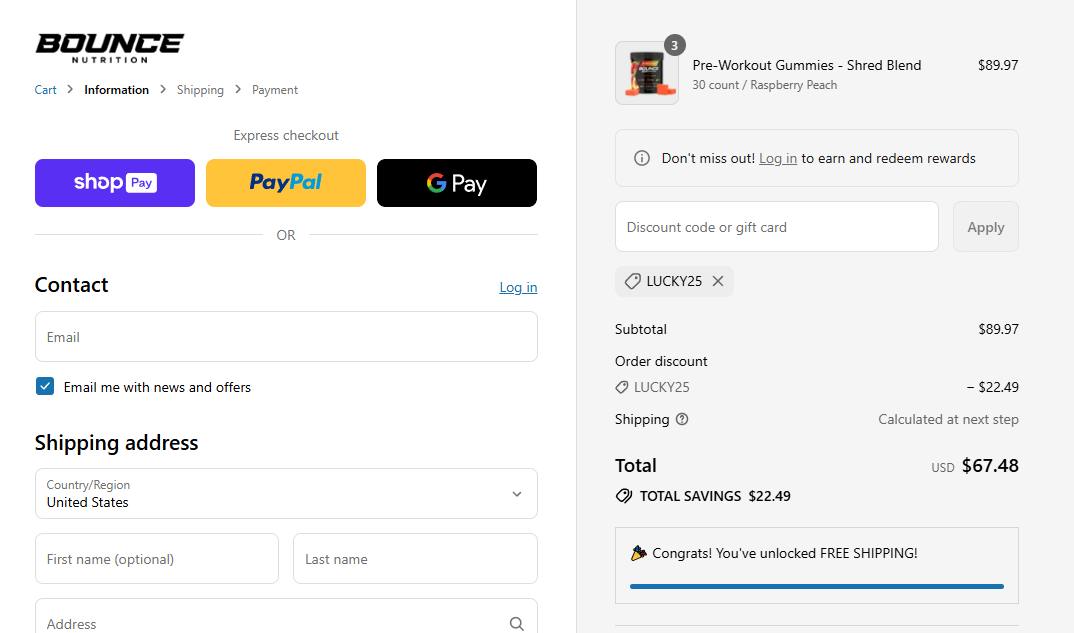The image size is (1074, 633).
Task: Click the 'Calculated at next step' text
Action: [x=948, y=419]
